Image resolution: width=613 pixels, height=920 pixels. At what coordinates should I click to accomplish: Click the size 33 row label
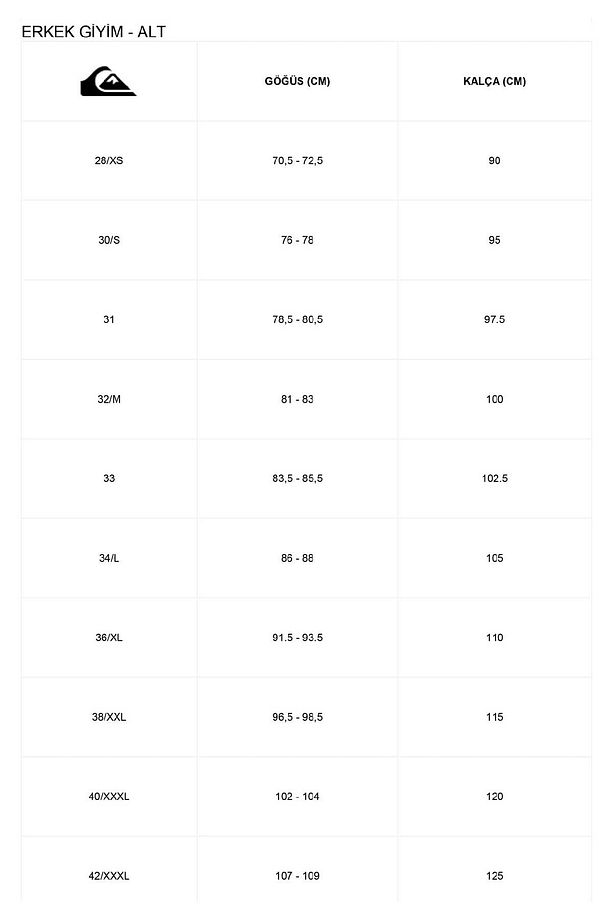pyautogui.click(x=109, y=478)
